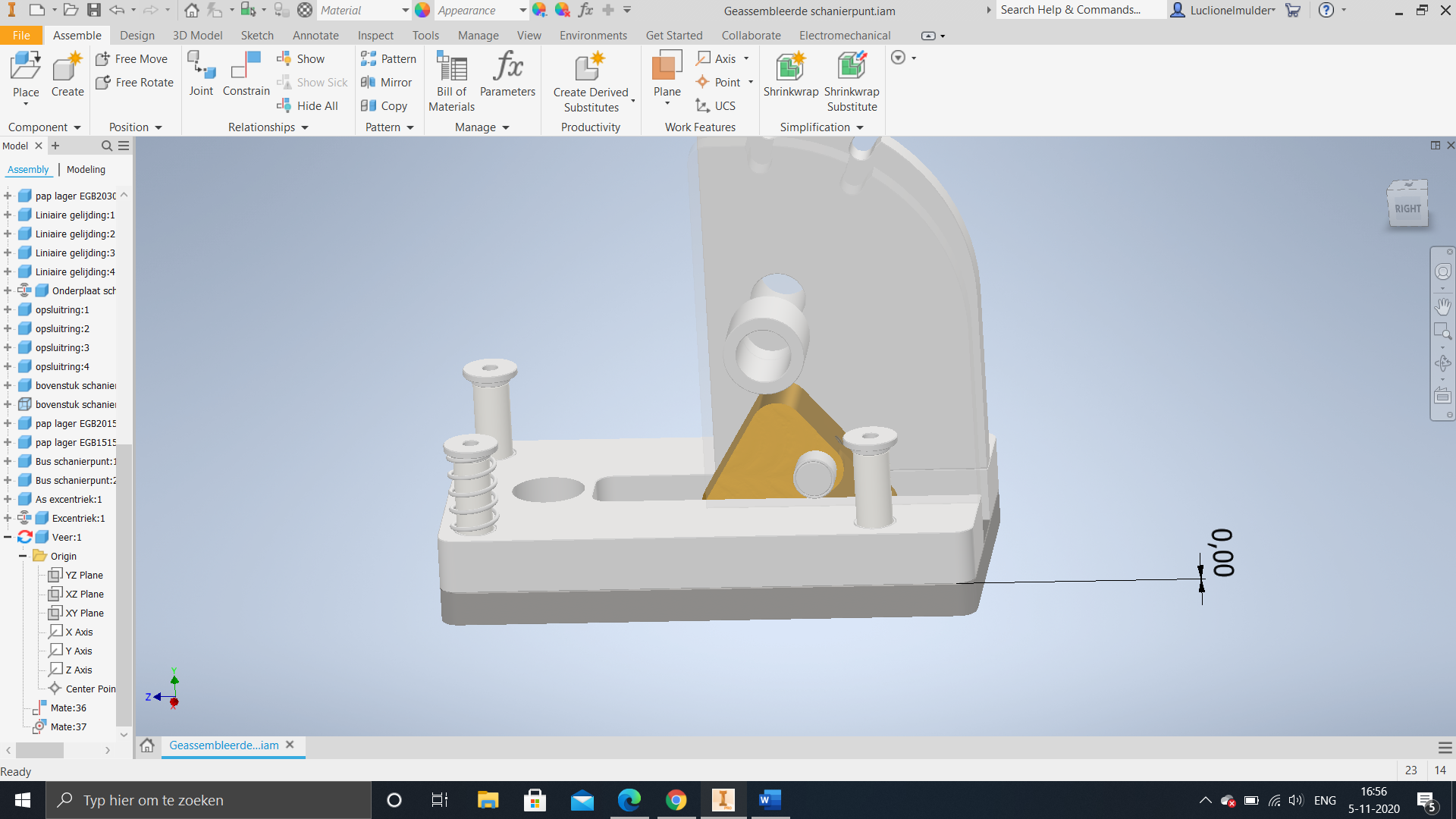1456x819 pixels.
Task: Click the ViewCube RIGHT face
Action: (x=1407, y=209)
